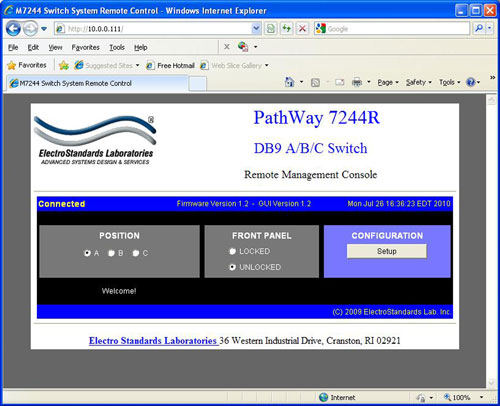Click the Google toolbar icon
The width and height of the screenshot is (500, 406).
[243, 47]
